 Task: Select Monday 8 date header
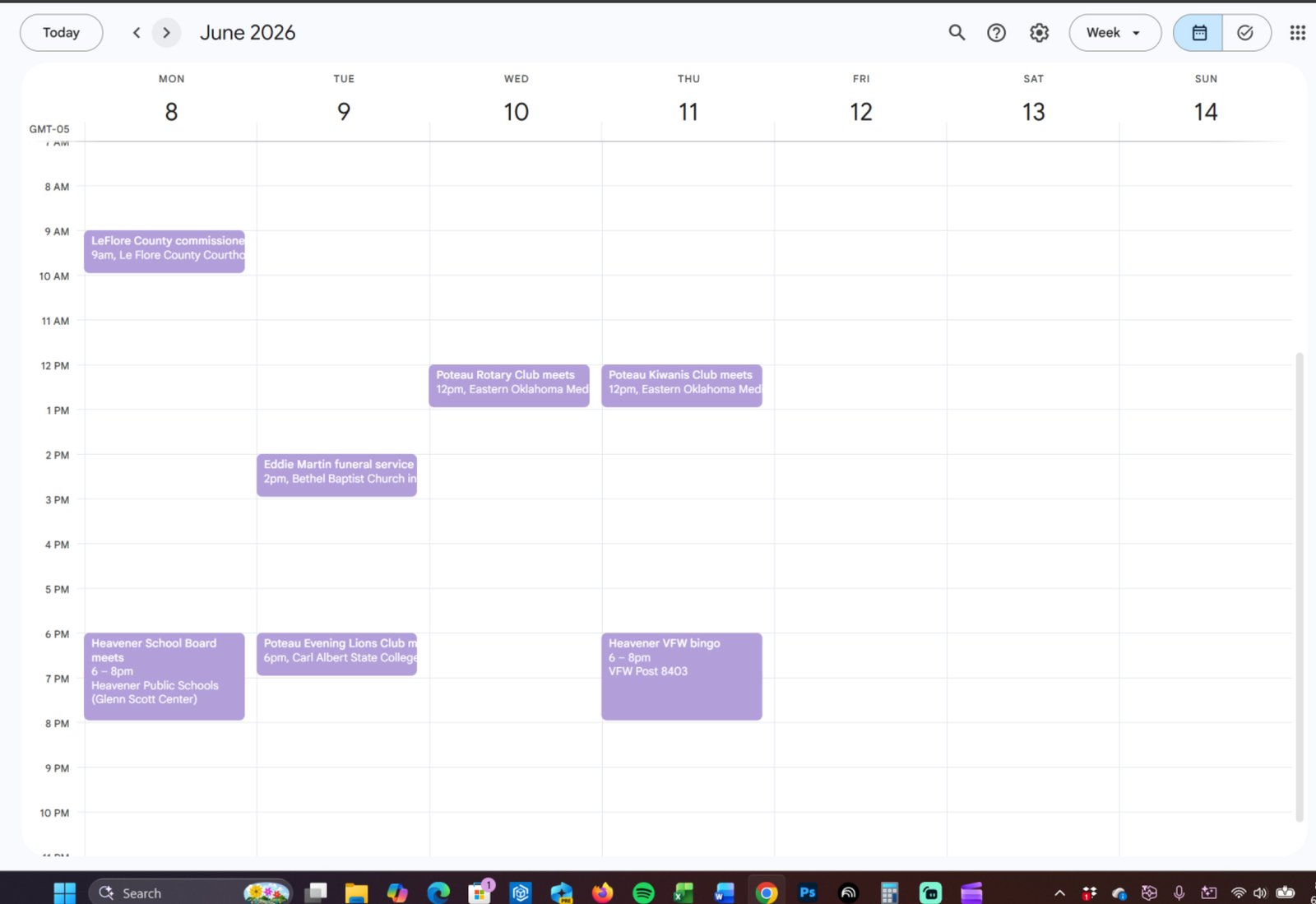[171, 111]
